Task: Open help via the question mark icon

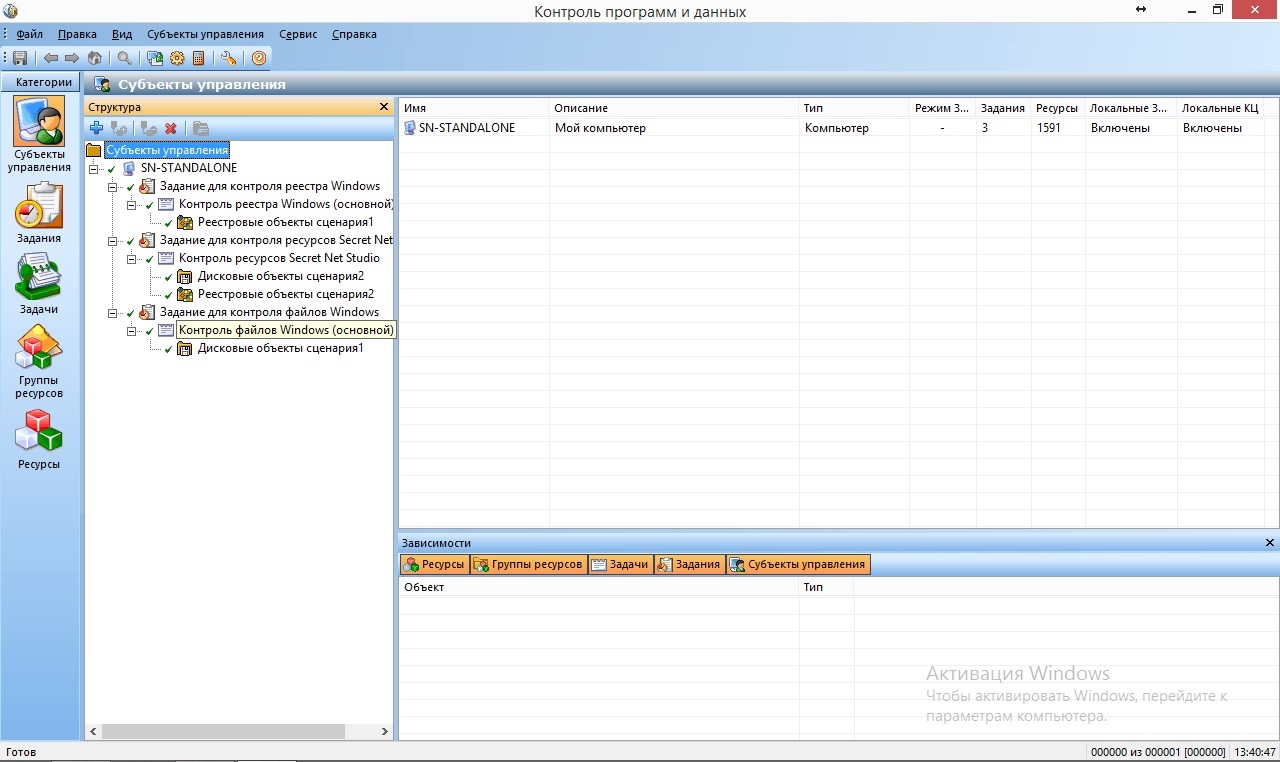Action: 259,58
